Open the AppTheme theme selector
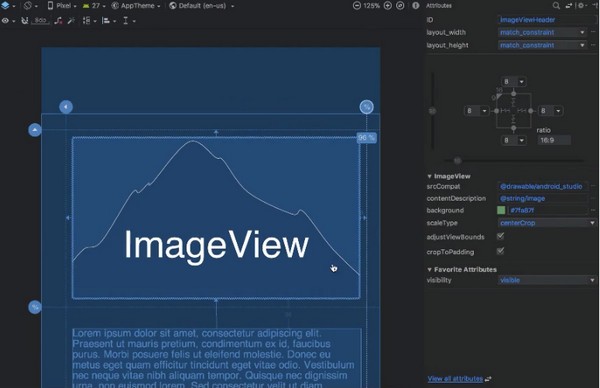This screenshot has height=388, width=600. (x=136, y=6)
